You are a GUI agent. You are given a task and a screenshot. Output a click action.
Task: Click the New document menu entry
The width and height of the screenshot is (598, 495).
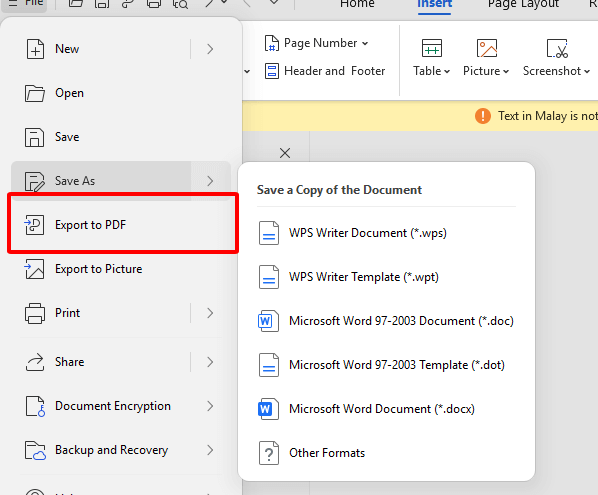(101, 49)
